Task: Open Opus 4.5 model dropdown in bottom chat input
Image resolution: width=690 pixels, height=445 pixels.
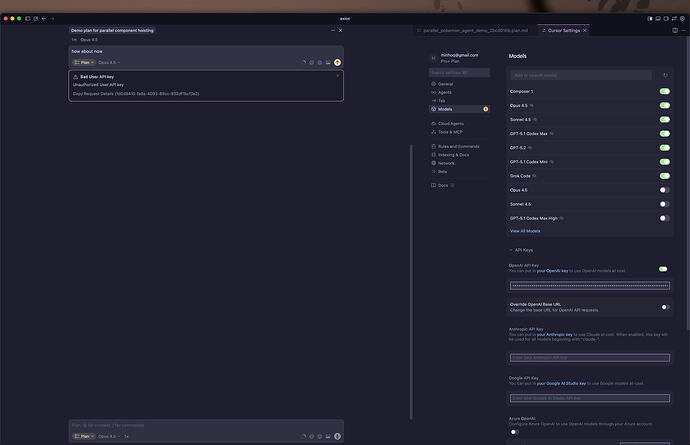Action: [109, 436]
